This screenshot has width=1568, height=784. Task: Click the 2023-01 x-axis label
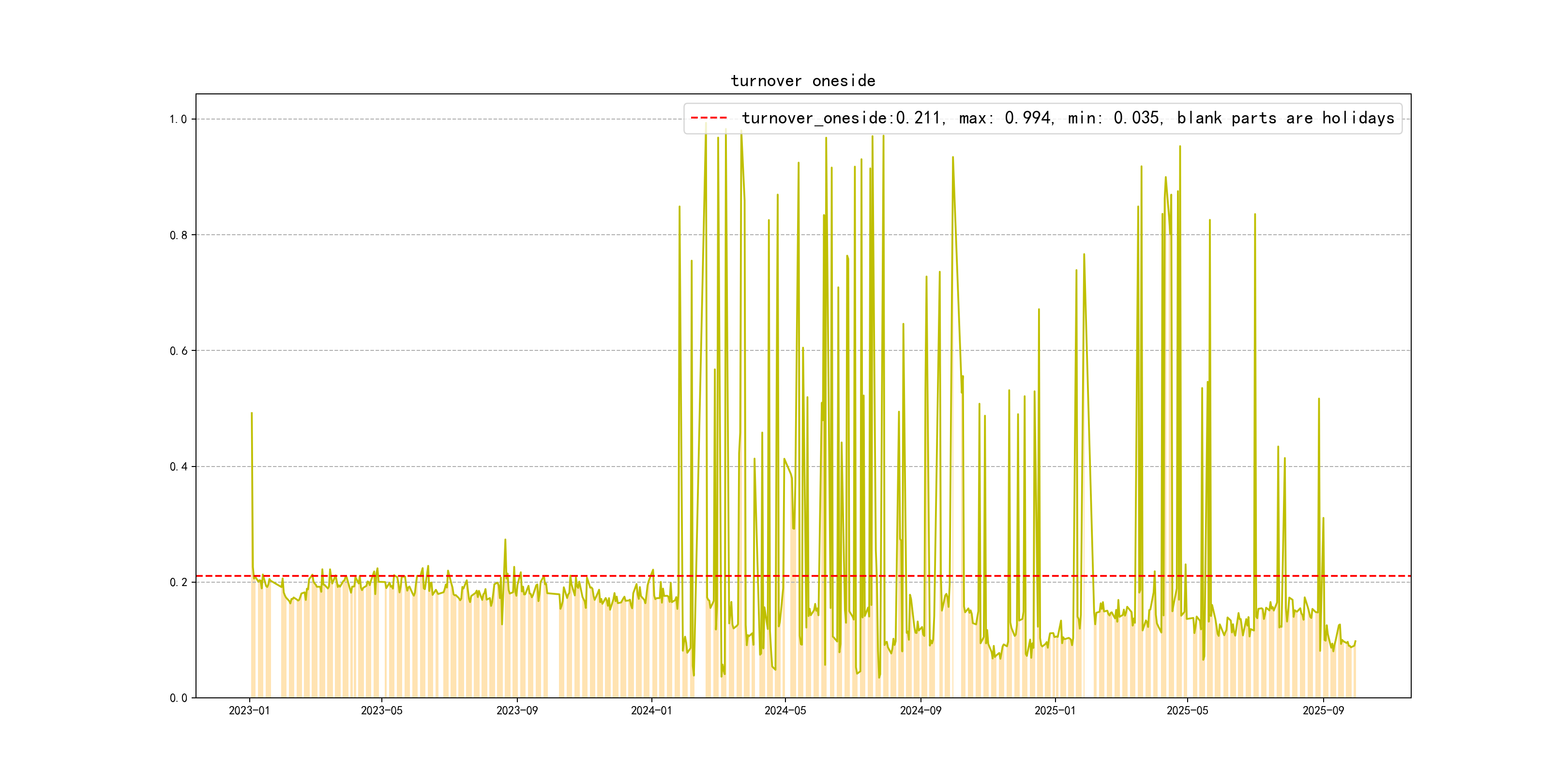pyautogui.click(x=249, y=710)
